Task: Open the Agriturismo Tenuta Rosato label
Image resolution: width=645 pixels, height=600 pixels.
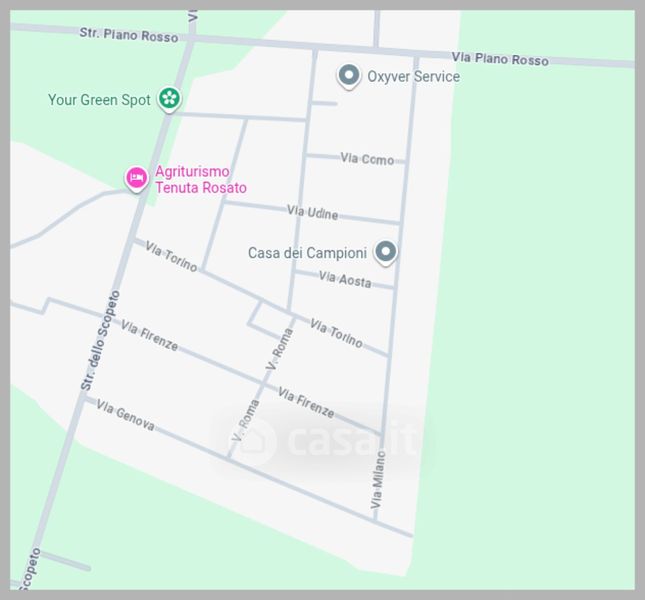Action: pos(201,179)
